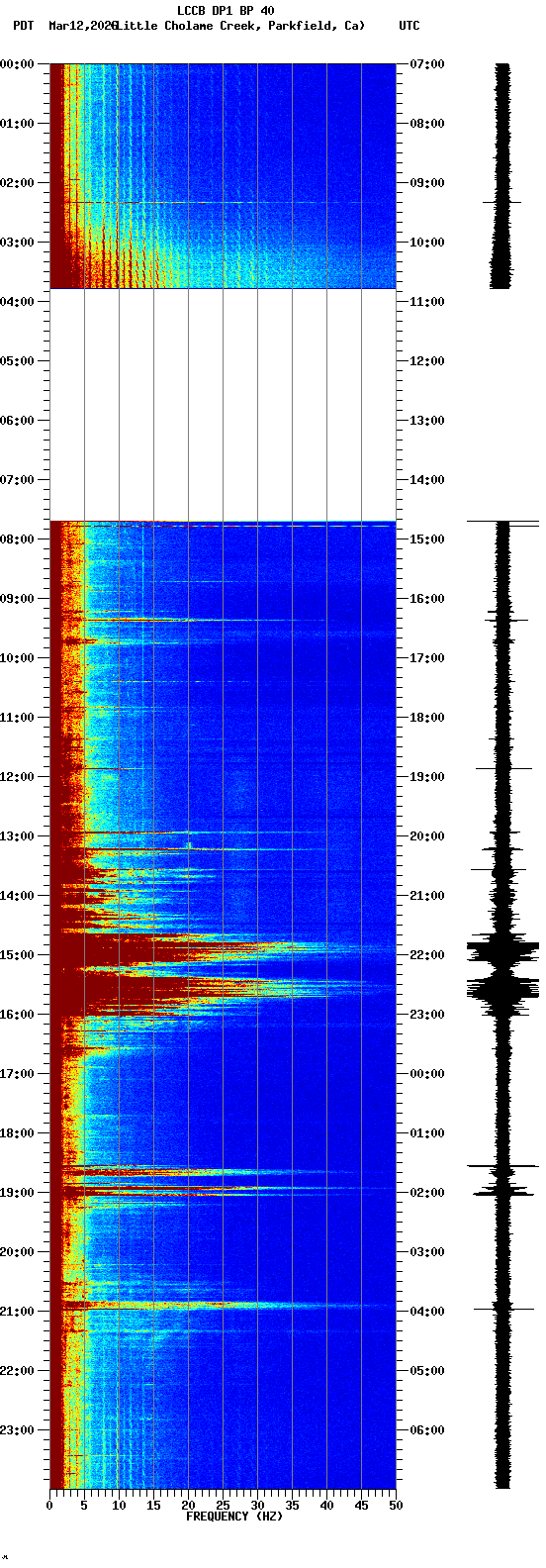Click the '15:00' tick on the PDT axis
546x1568 pixels.
point(17,954)
